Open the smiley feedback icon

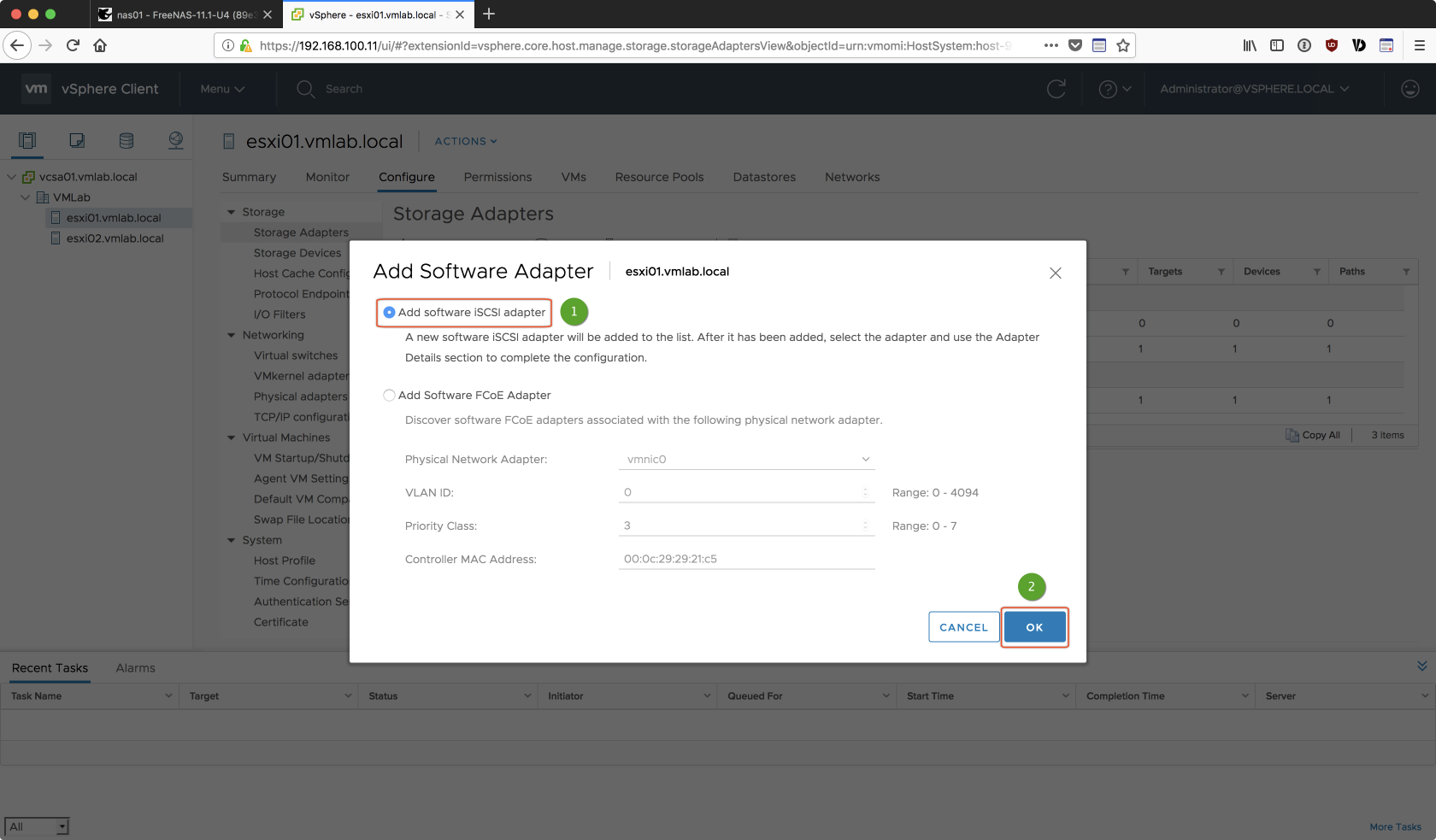pos(1410,89)
